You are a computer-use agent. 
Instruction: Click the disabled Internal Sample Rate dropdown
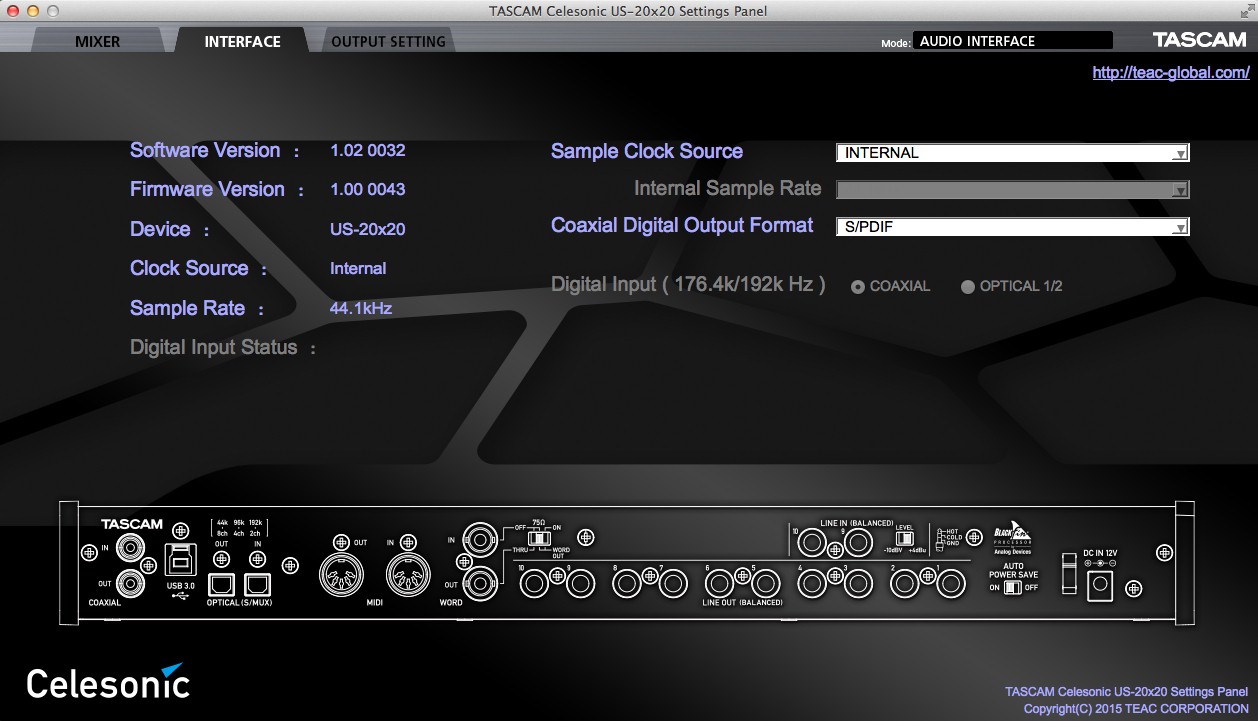[1012, 190]
